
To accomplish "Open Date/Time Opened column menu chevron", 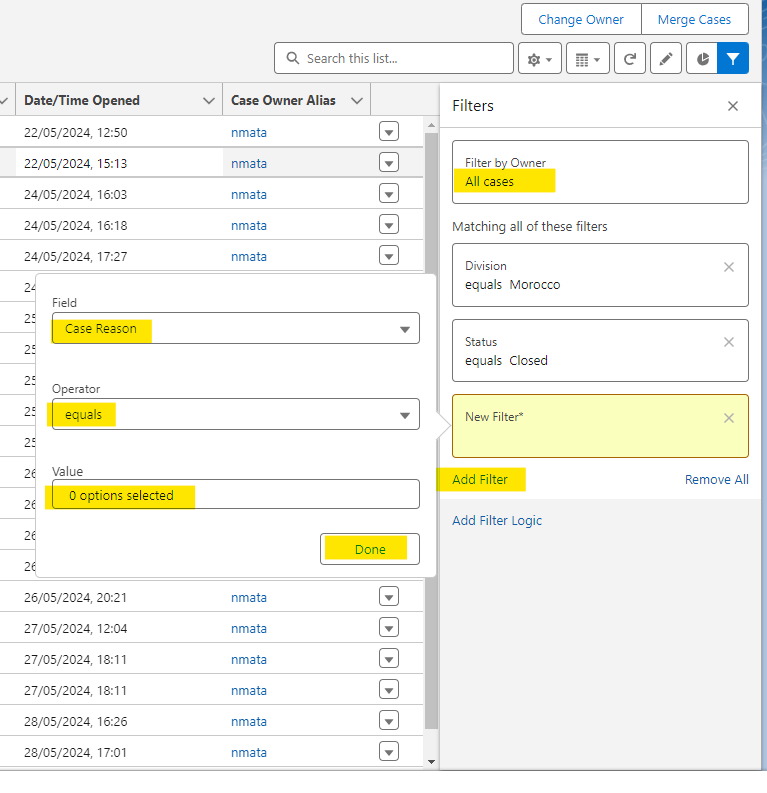I will click(x=209, y=101).
